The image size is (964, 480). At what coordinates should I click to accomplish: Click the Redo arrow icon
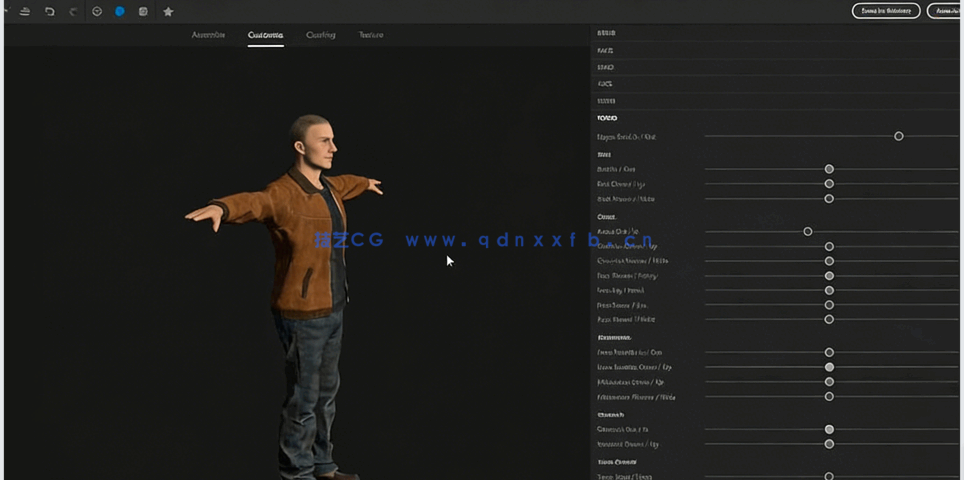click(73, 11)
